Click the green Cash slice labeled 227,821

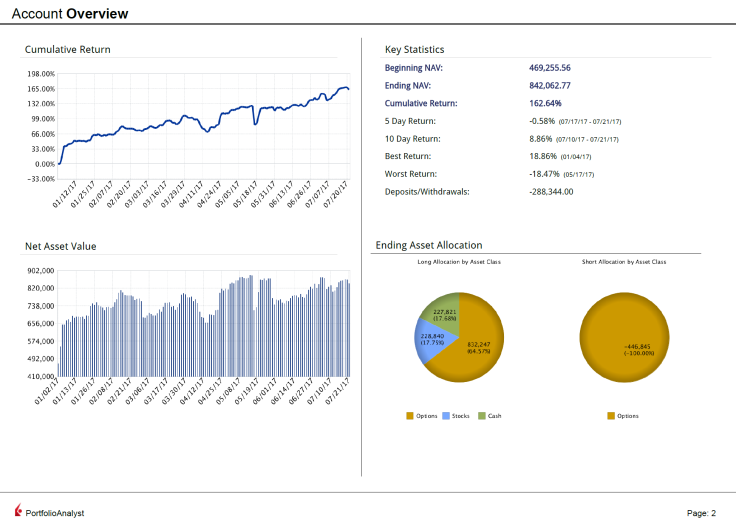(x=444, y=315)
